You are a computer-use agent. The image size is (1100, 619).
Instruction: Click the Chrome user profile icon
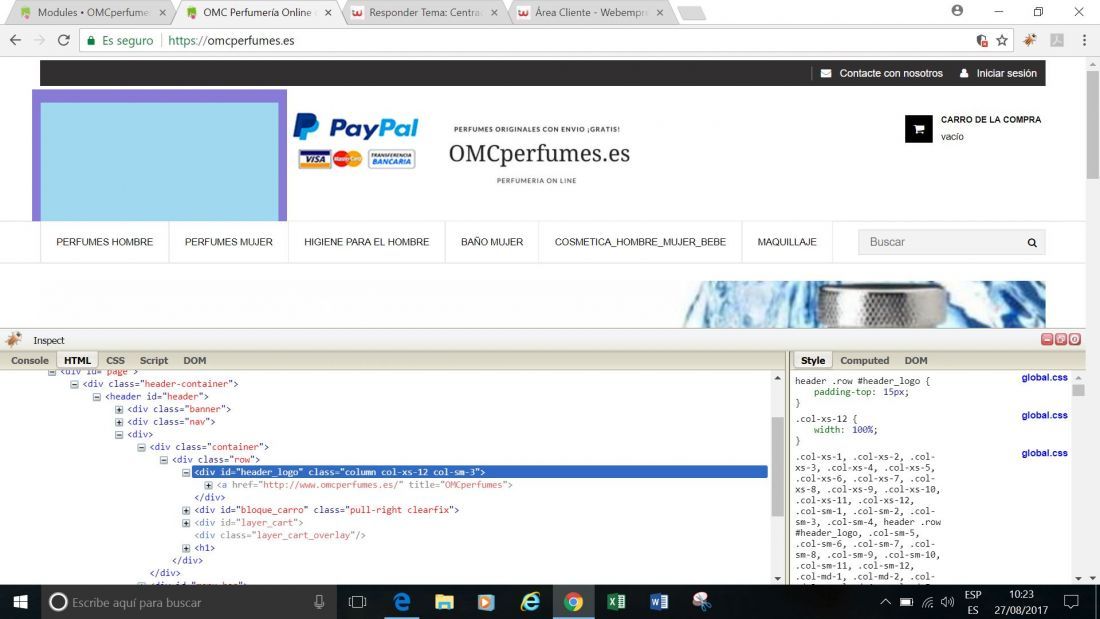point(957,11)
